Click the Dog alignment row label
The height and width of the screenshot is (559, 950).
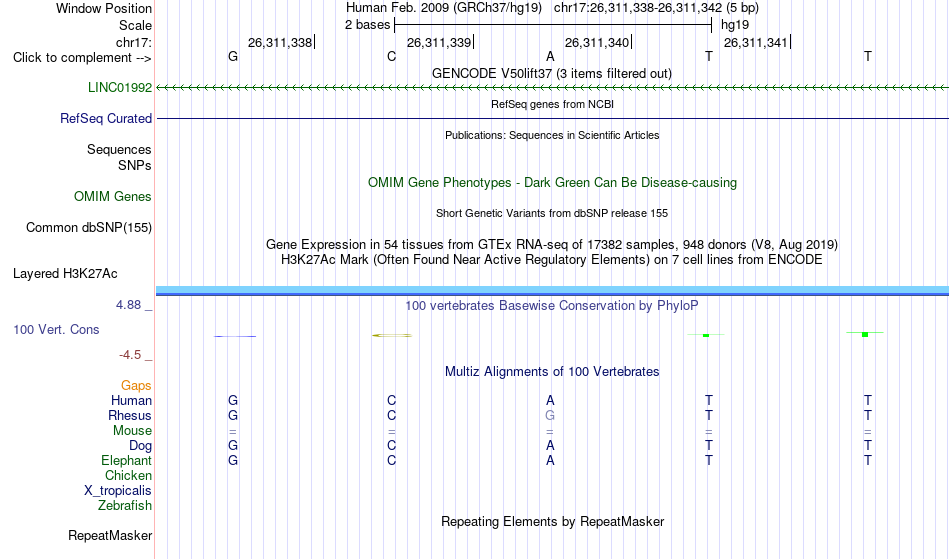(x=140, y=446)
